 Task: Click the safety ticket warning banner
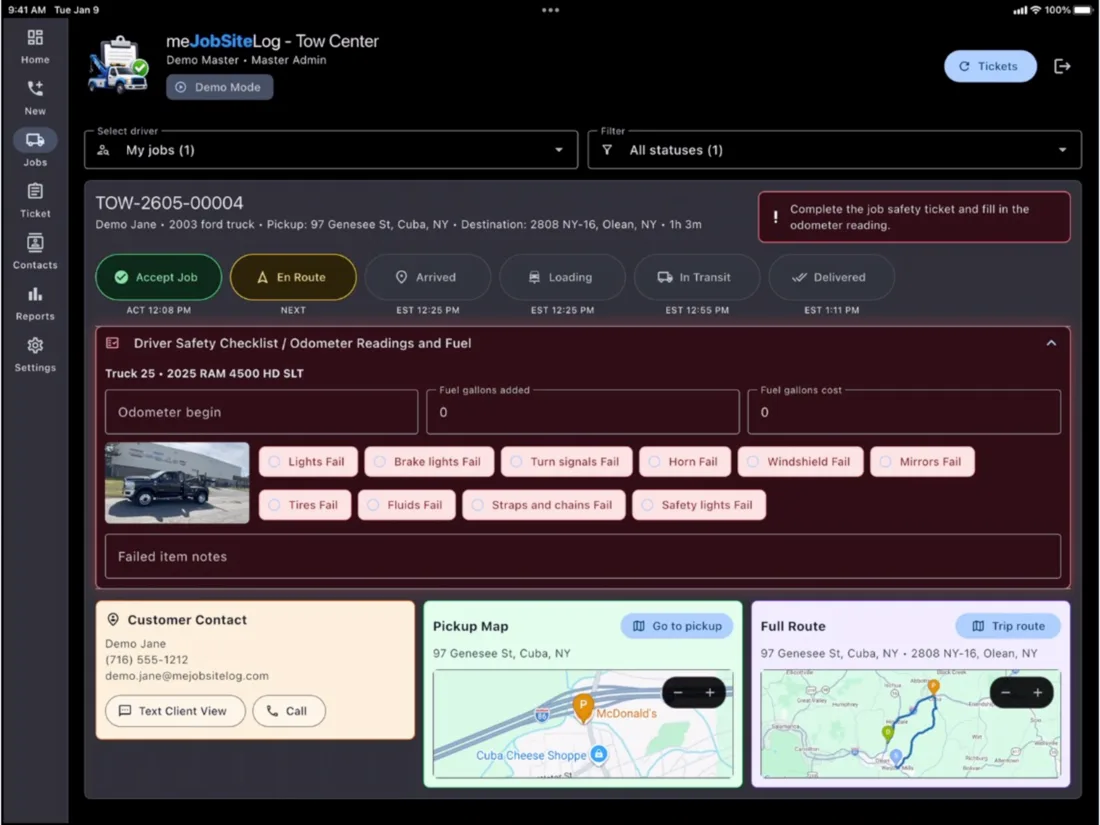pyautogui.click(x=914, y=217)
